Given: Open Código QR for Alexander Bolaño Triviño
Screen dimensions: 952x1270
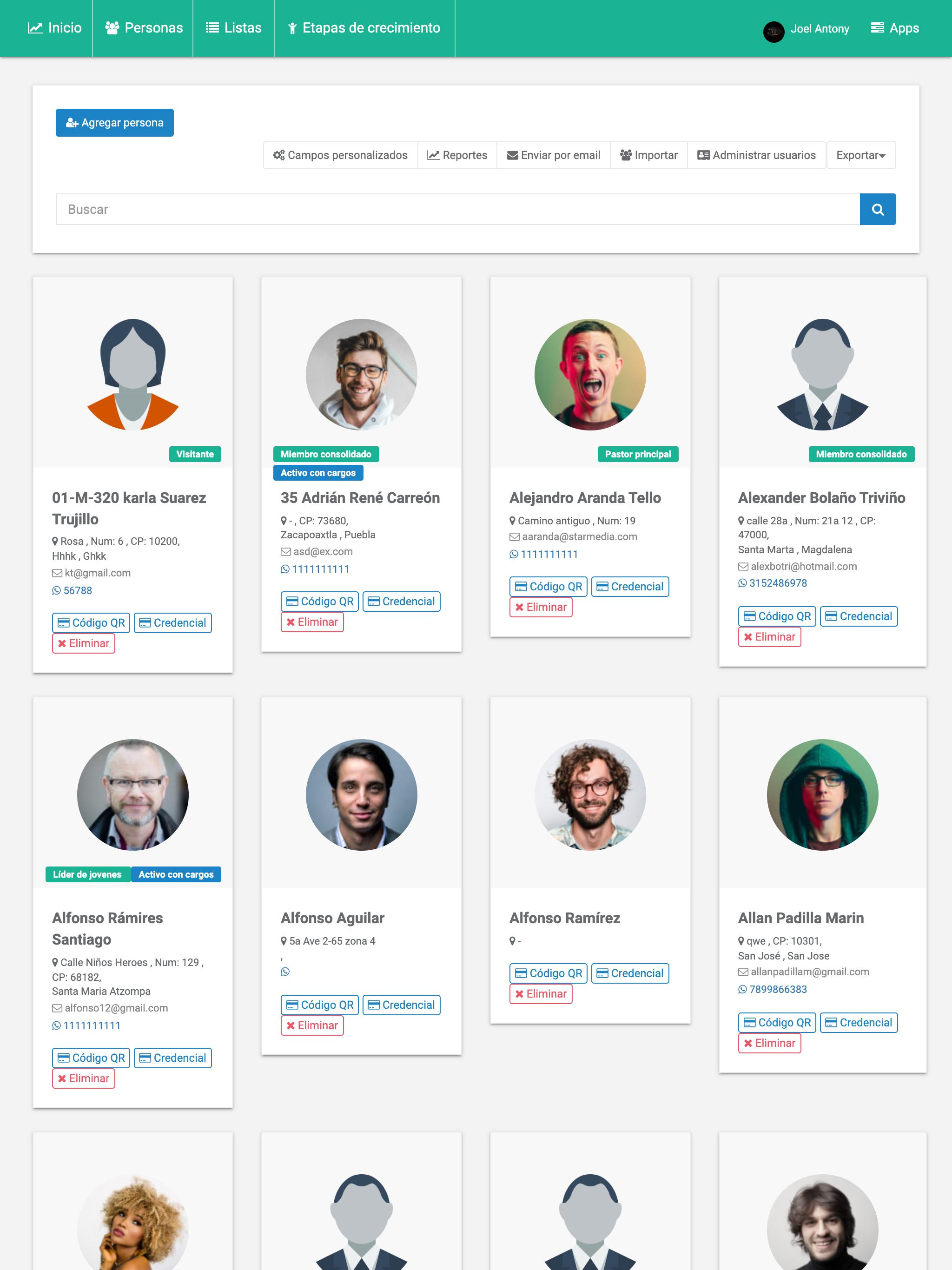Looking at the screenshot, I should tap(777, 616).
